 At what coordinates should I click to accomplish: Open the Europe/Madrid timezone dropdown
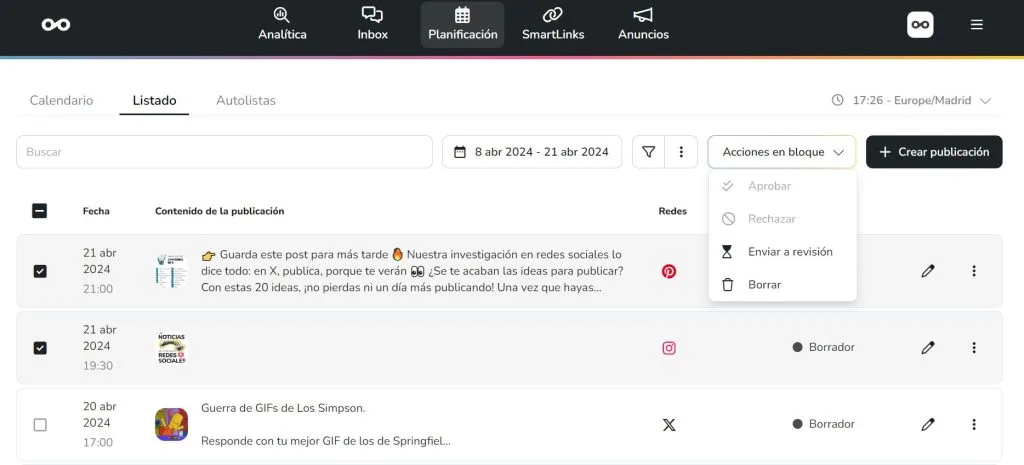912,101
